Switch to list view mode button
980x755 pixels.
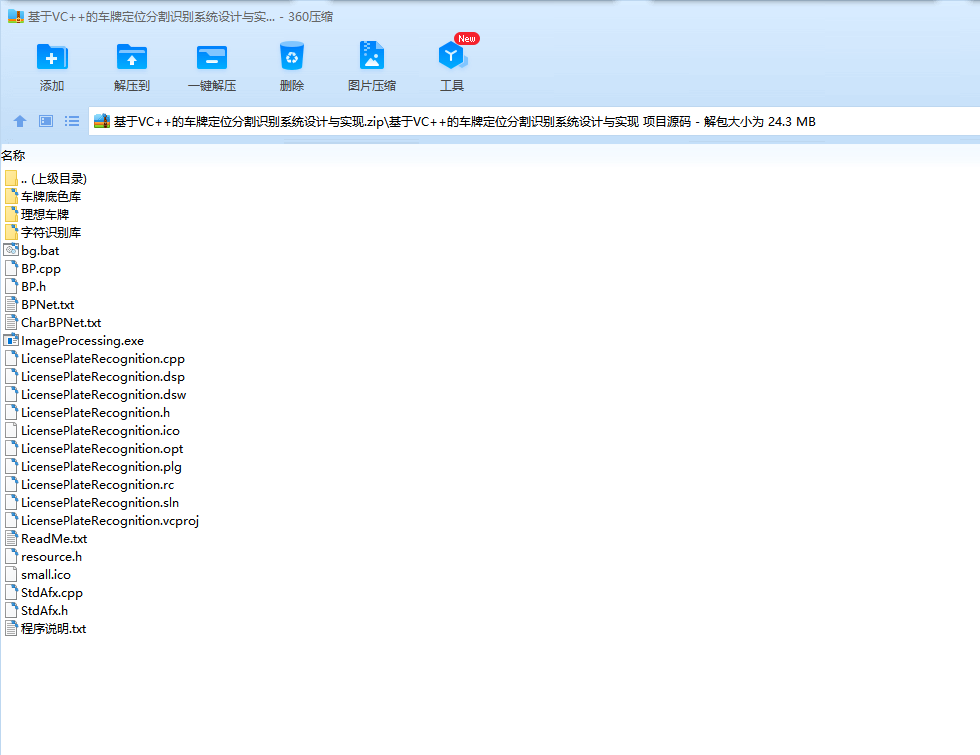[72, 121]
